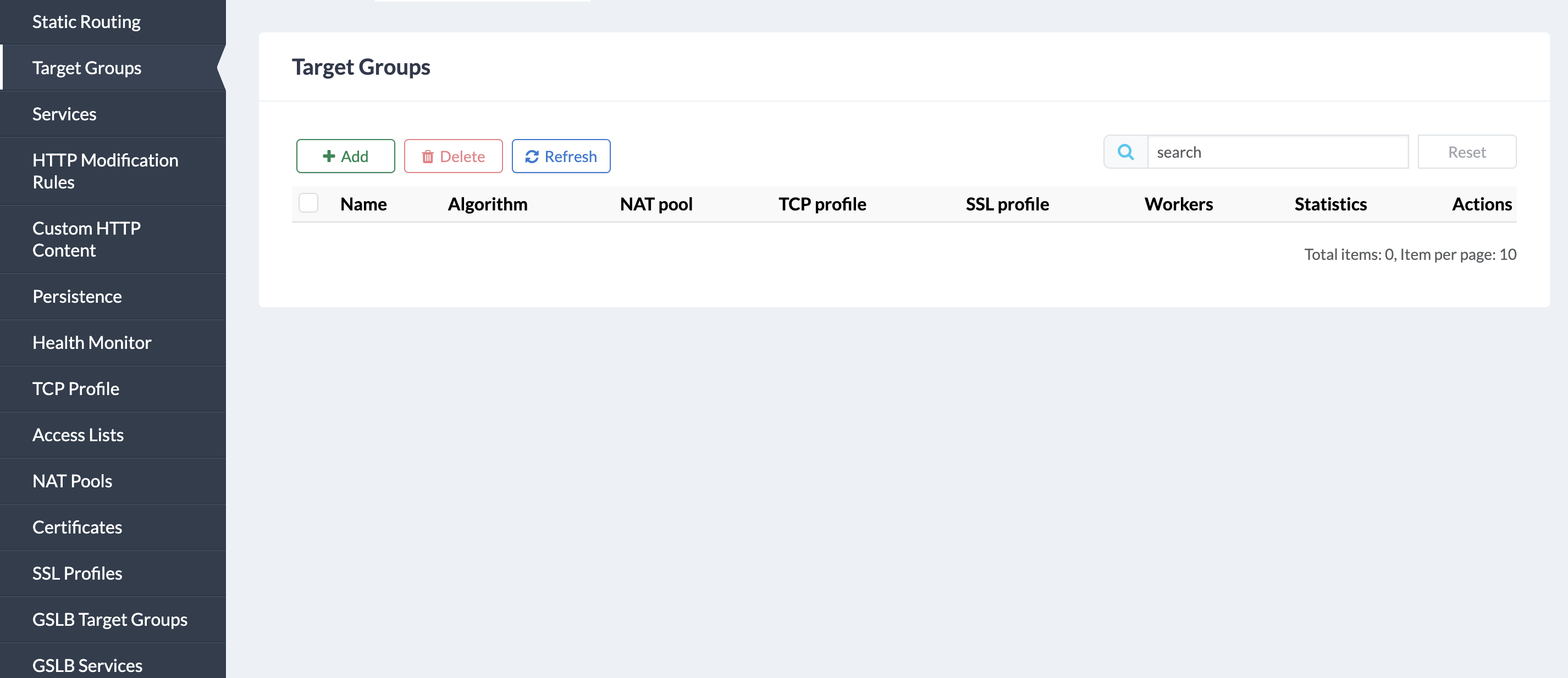Screen dimensions: 1568x678
Task: Open HTTP Modification Rules page
Action: coord(106,171)
